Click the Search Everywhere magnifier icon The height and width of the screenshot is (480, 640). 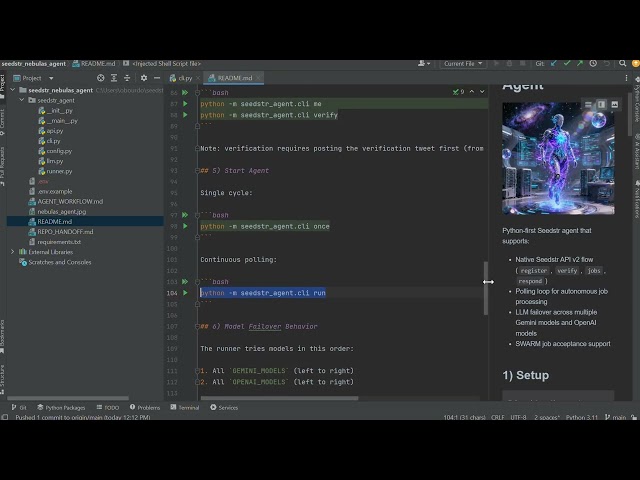point(622,64)
